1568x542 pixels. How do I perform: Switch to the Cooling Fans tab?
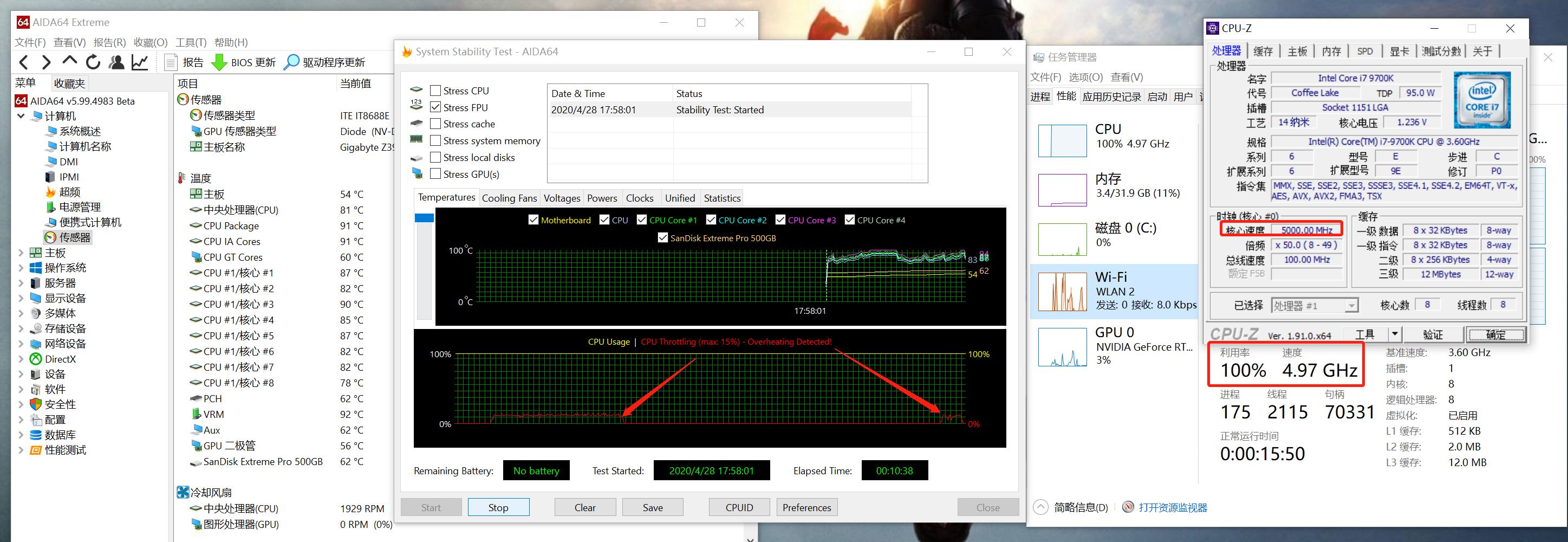[509, 198]
